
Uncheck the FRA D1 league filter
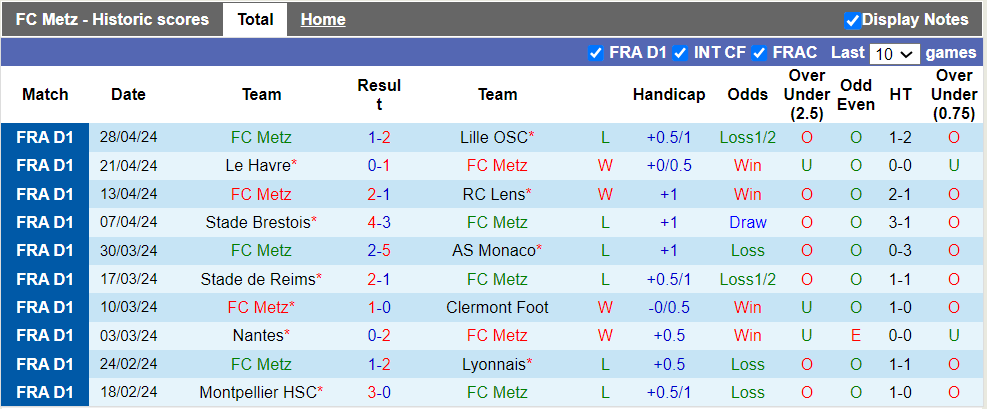tap(596, 53)
